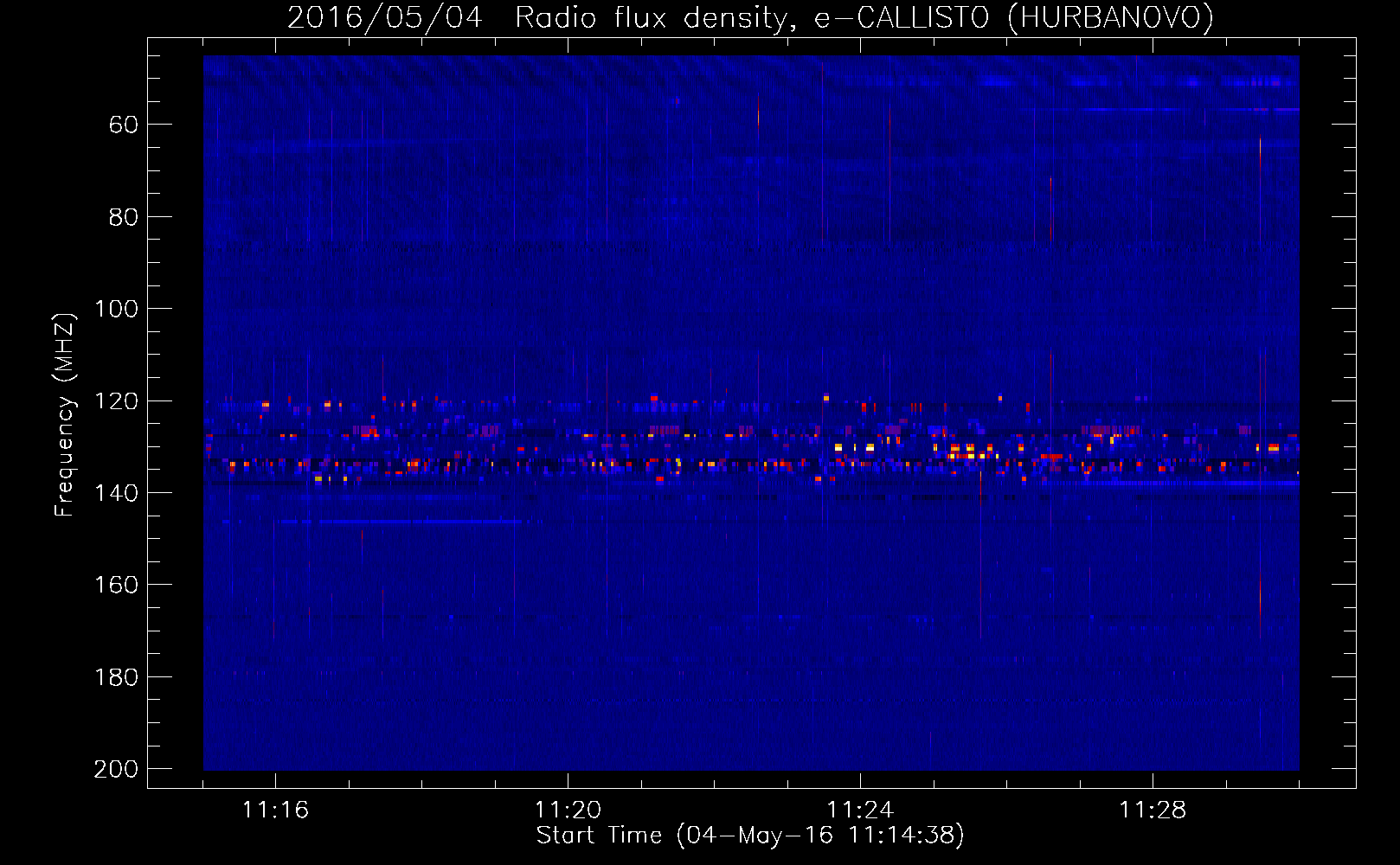Image resolution: width=1400 pixels, height=865 pixels.
Task: Click the 100 frequency tick label
Action: 116,309
